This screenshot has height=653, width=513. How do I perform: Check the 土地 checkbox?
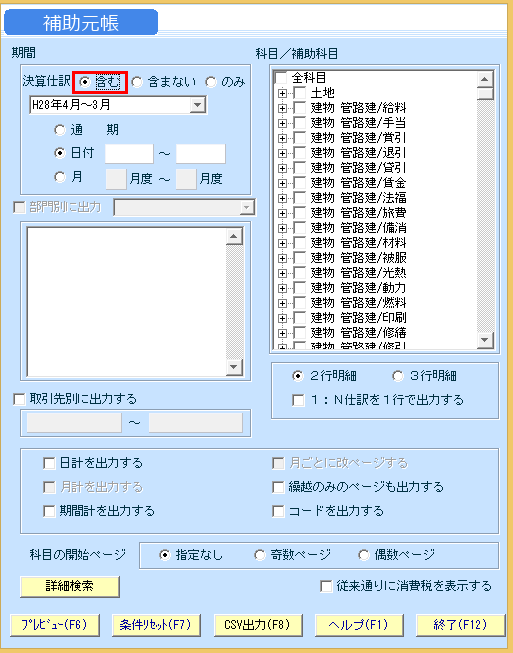pos(300,93)
